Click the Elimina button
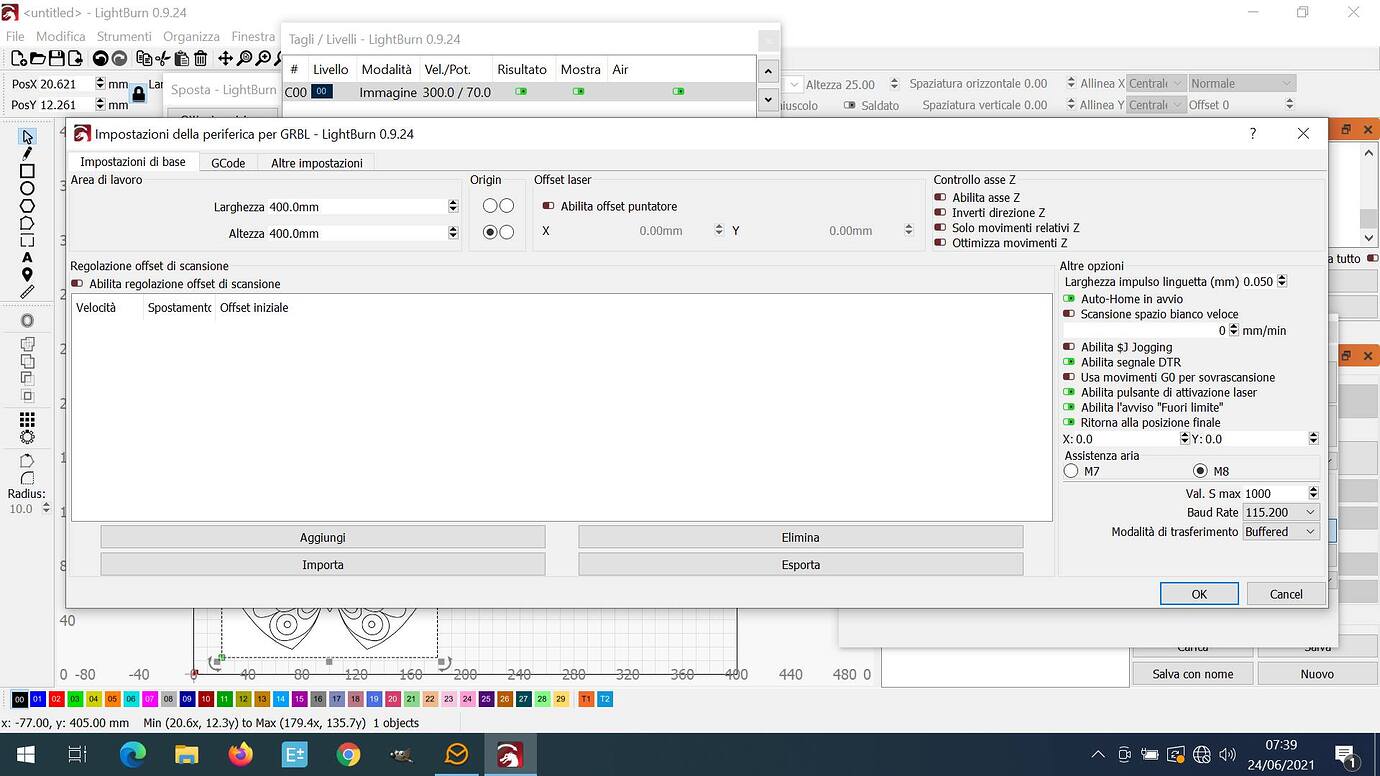Viewport: 1380px width, 776px height. 801,537
